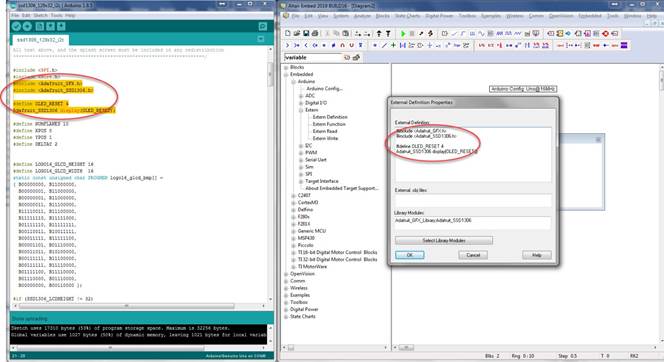Screen dimensions: 664x362
Task: Click Cancel in External Definition dialog
Action: pyautogui.click(x=473, y=255)
